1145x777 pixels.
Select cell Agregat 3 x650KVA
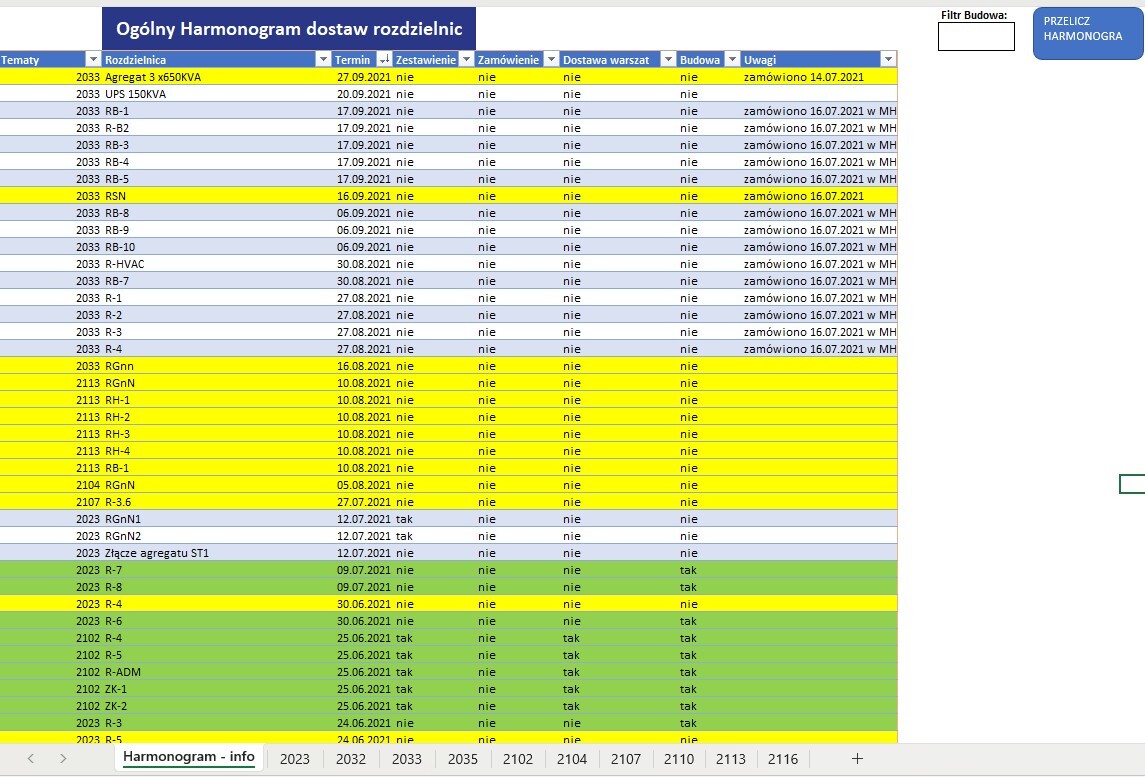217,77
